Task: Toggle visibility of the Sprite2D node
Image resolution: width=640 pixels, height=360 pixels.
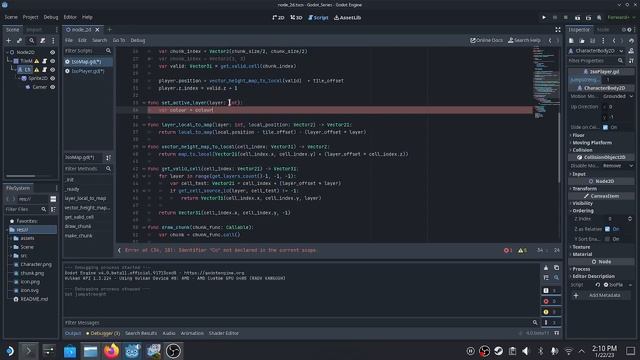Action: tap(52, 78)
